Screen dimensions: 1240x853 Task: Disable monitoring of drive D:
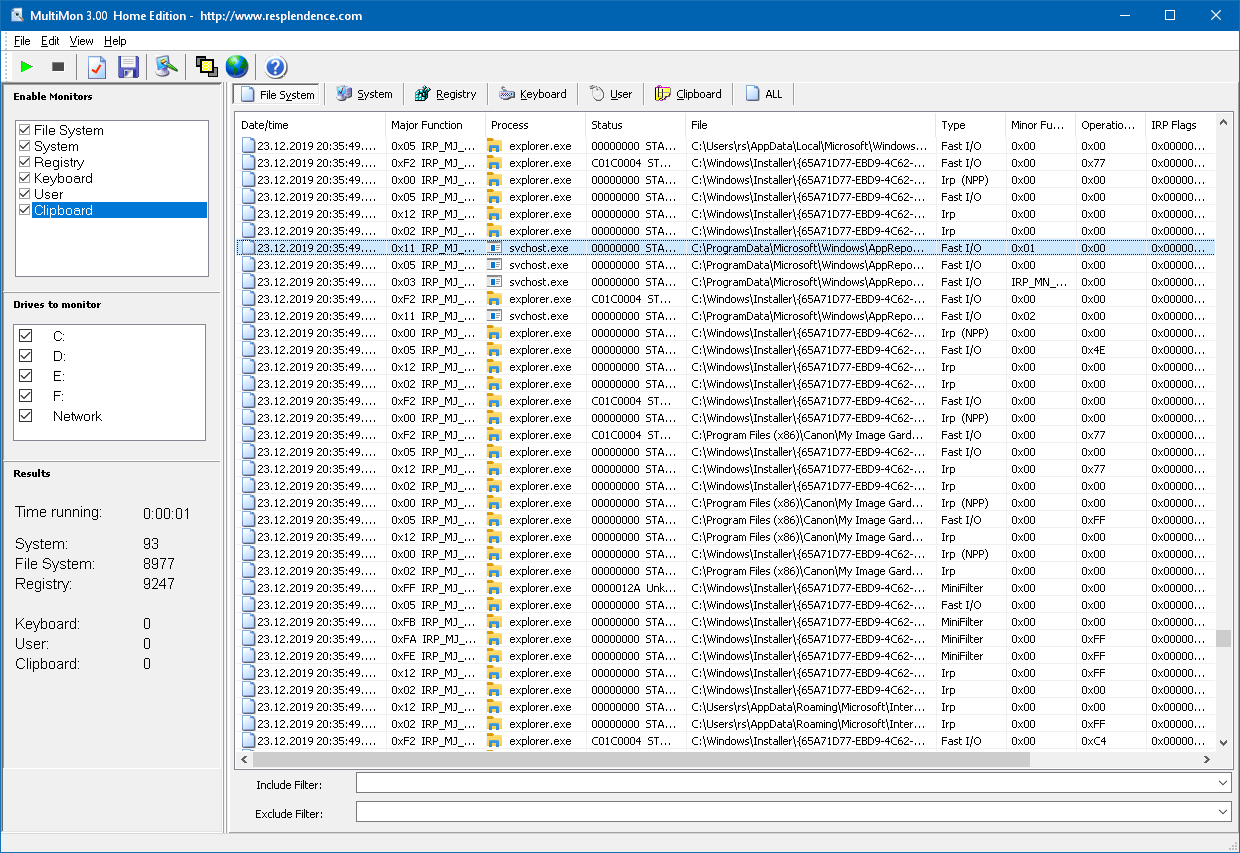(26, 356)
